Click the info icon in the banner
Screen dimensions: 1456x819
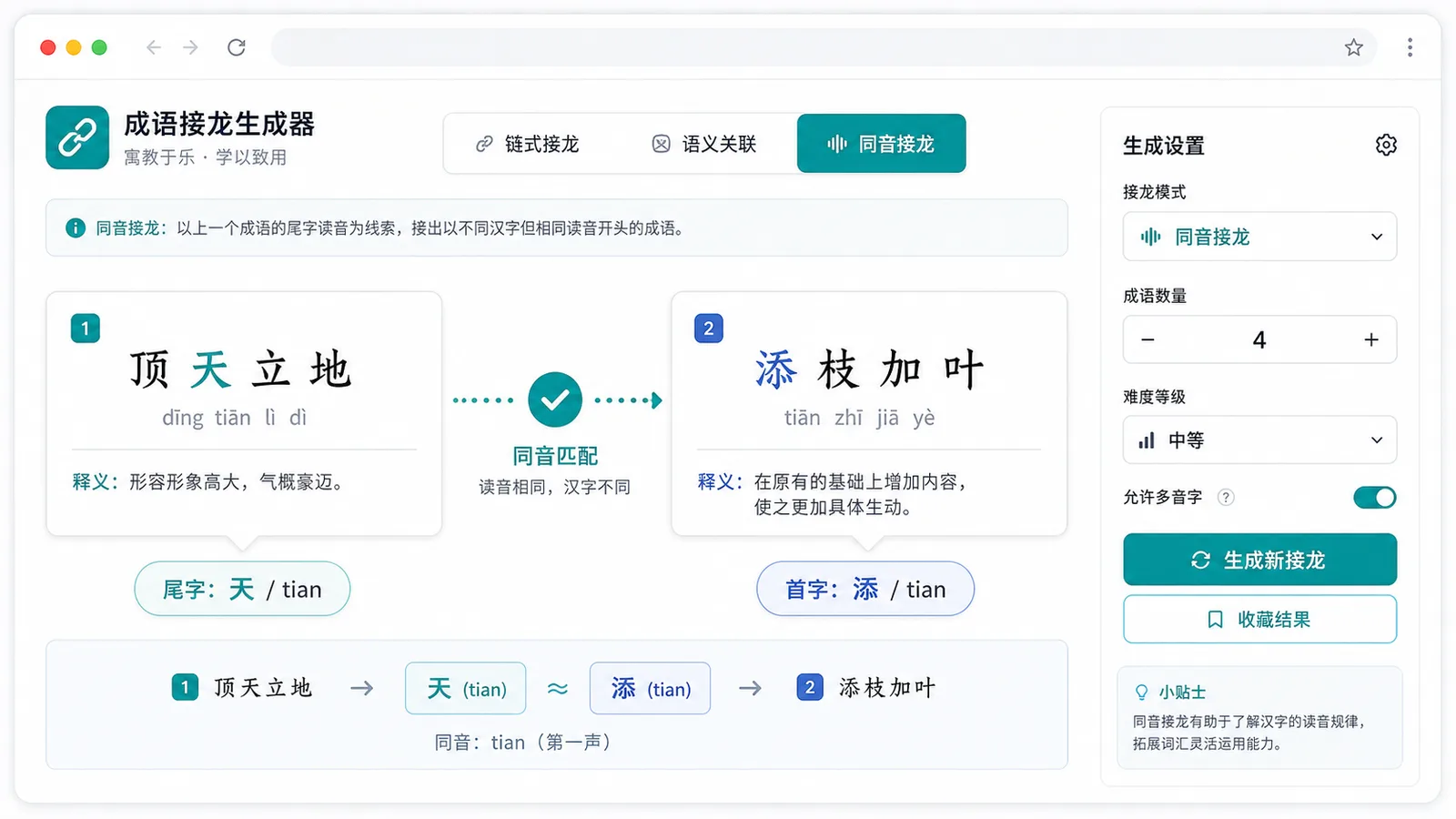click(76, 227)
